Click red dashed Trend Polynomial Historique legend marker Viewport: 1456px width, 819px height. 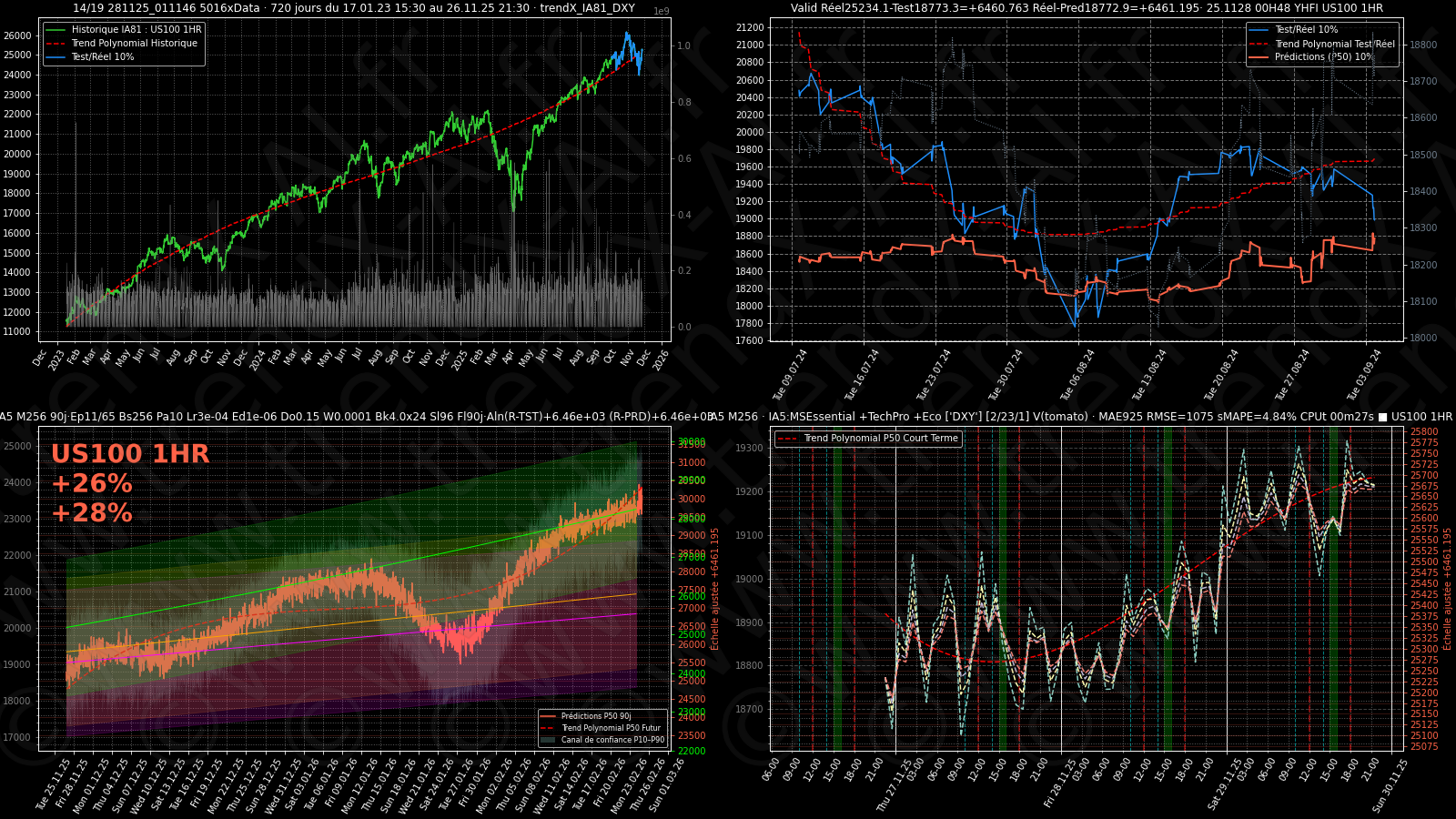[x=56, y=44]
